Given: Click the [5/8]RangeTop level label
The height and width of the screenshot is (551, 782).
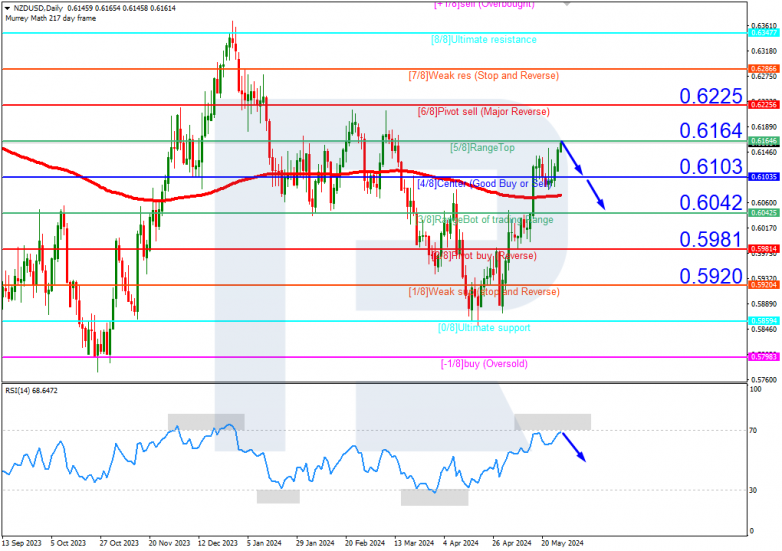Looking at the screenshot, I should pos(482,148).
